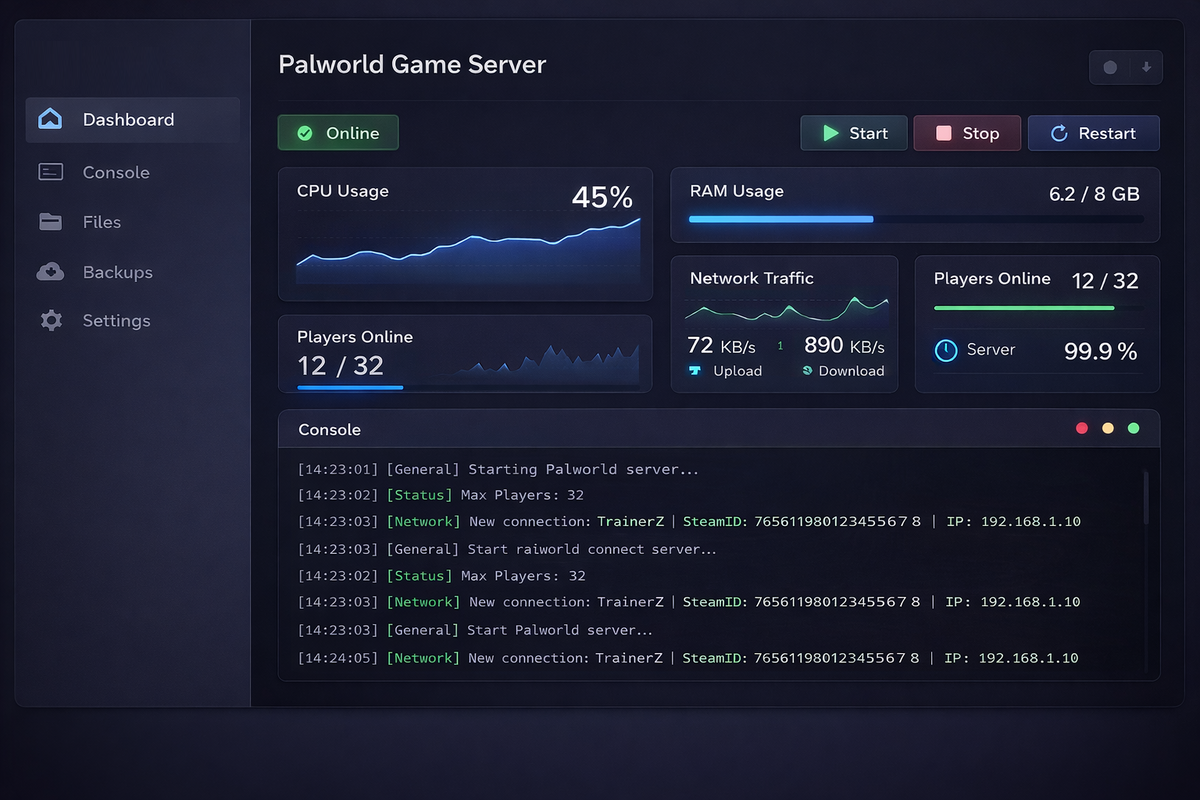The height and width of the screenshot is (800, 1200).
Task: Click the Upload arrow icon near Network Traffic
Action: click(697, 371)
